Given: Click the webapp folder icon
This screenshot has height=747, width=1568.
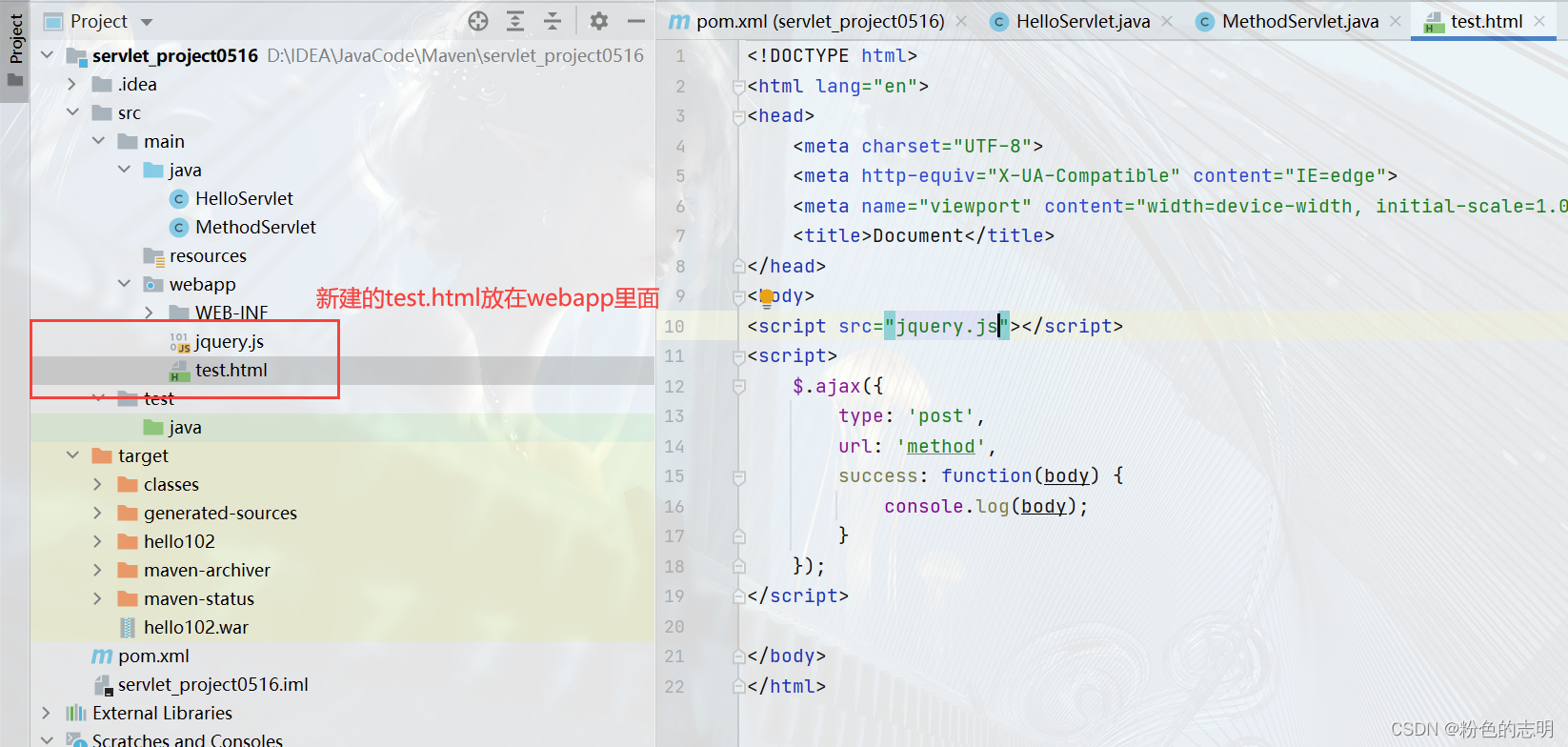Looking at the screenshot, I should (x=153, y=284).
